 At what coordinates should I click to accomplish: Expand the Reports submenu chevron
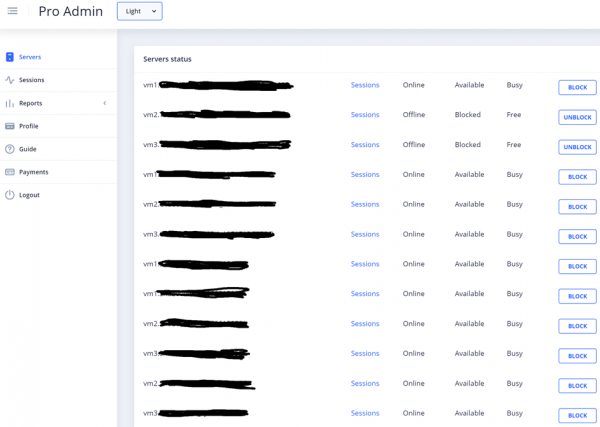point(105,103)
